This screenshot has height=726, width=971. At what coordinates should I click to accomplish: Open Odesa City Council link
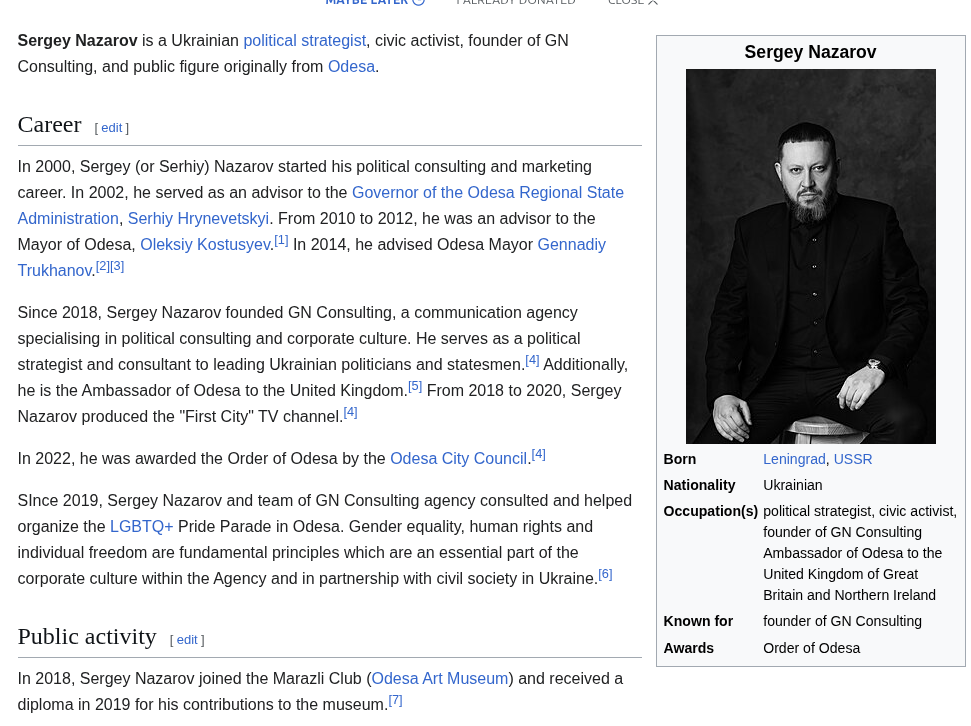coord(458,458)
